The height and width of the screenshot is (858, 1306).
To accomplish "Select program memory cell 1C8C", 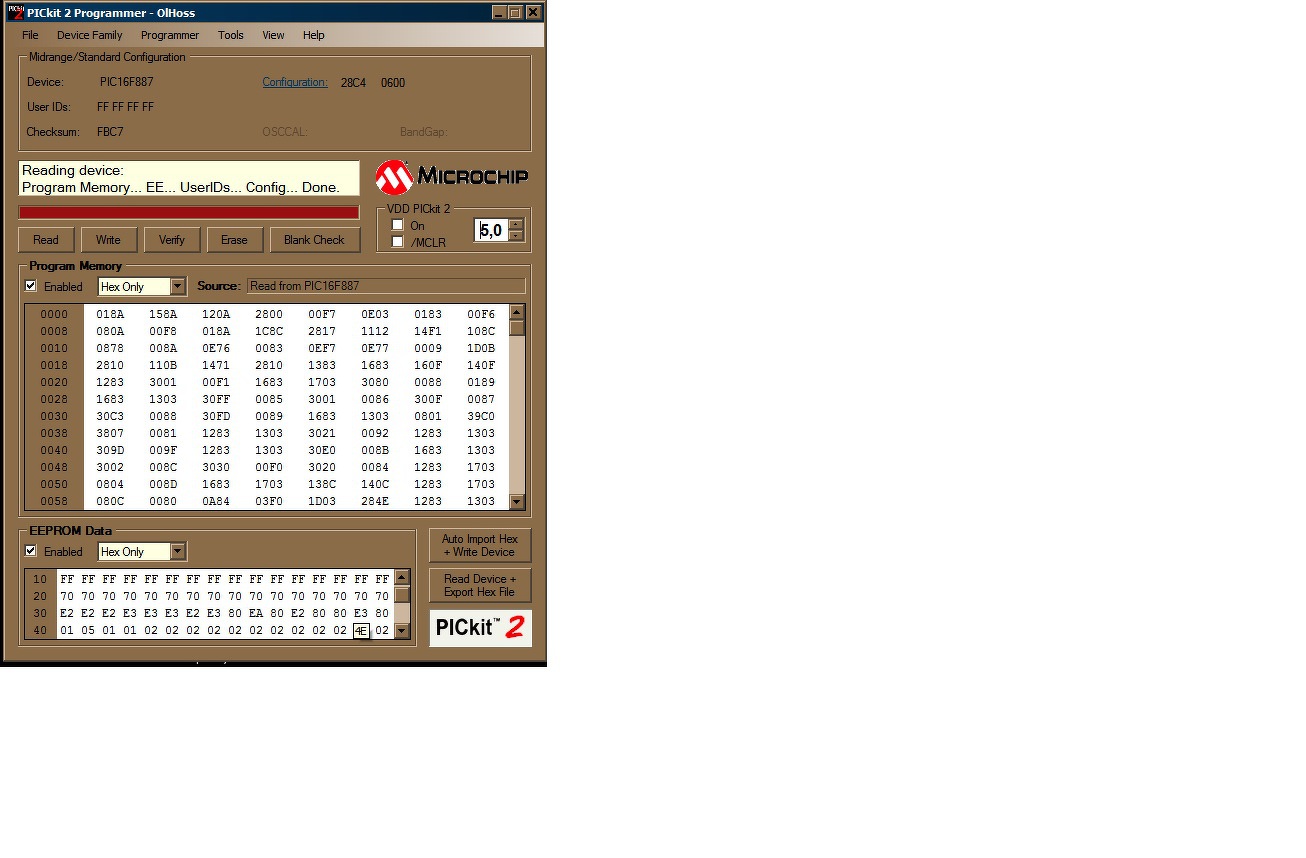I will (x=269, y=331).
